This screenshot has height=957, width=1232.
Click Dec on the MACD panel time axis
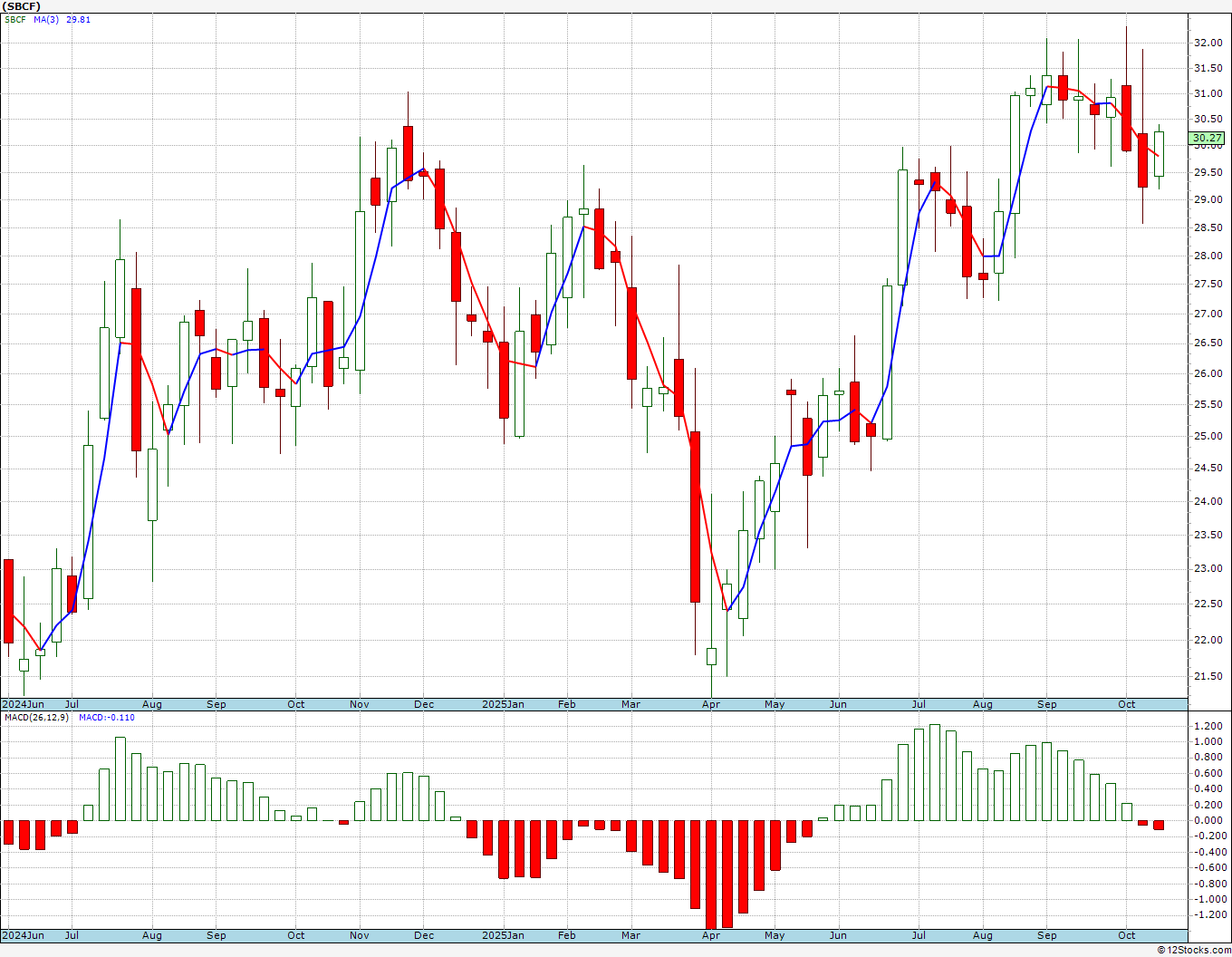coord(424,935)
